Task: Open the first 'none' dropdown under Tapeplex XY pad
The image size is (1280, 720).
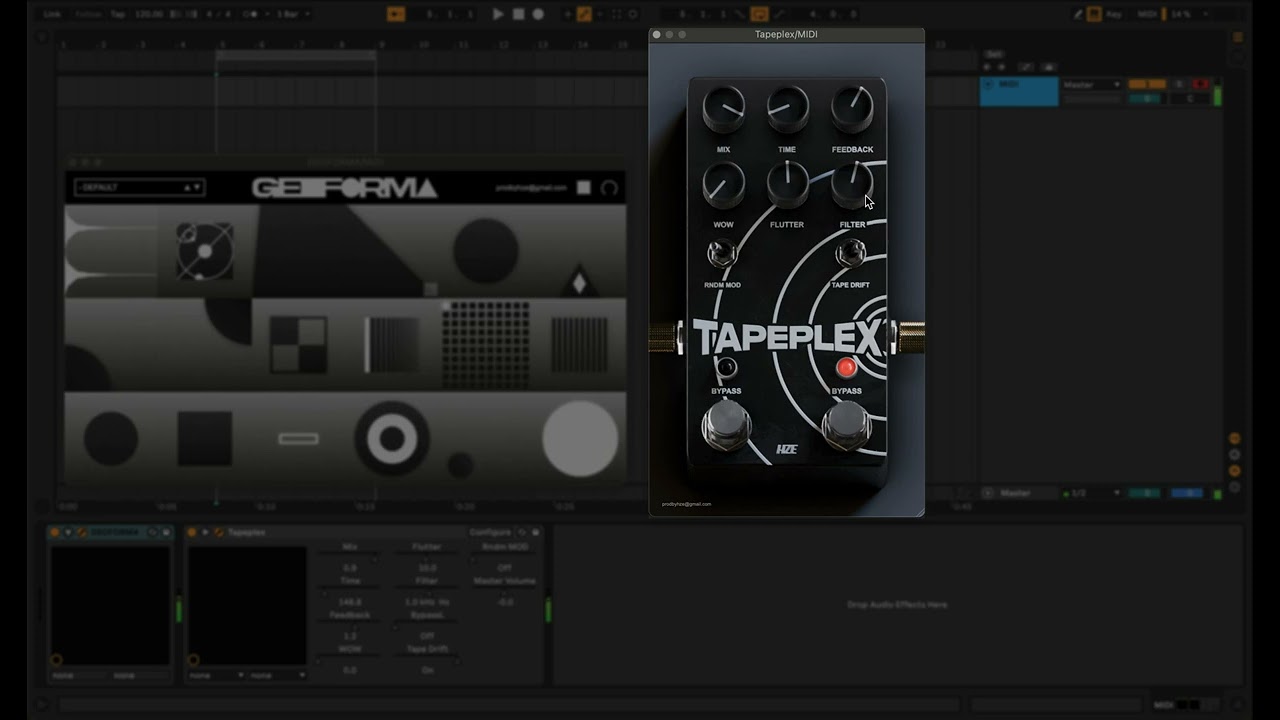Action: click(x=215, y=676)
